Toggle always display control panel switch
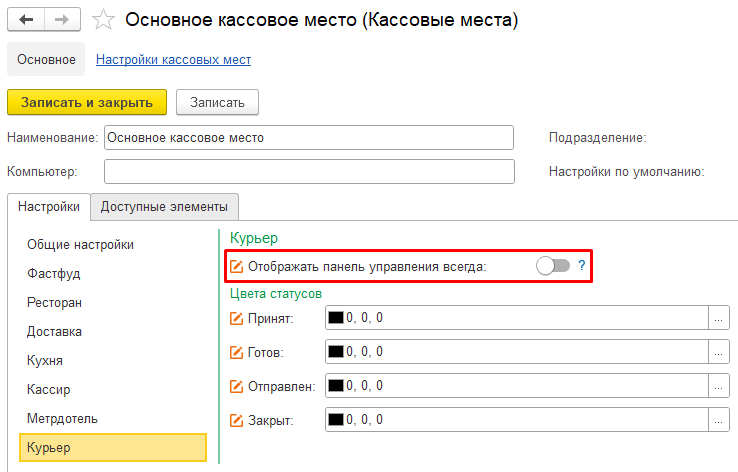The width and height of the screenshot is (738, 472). (553, 266)
